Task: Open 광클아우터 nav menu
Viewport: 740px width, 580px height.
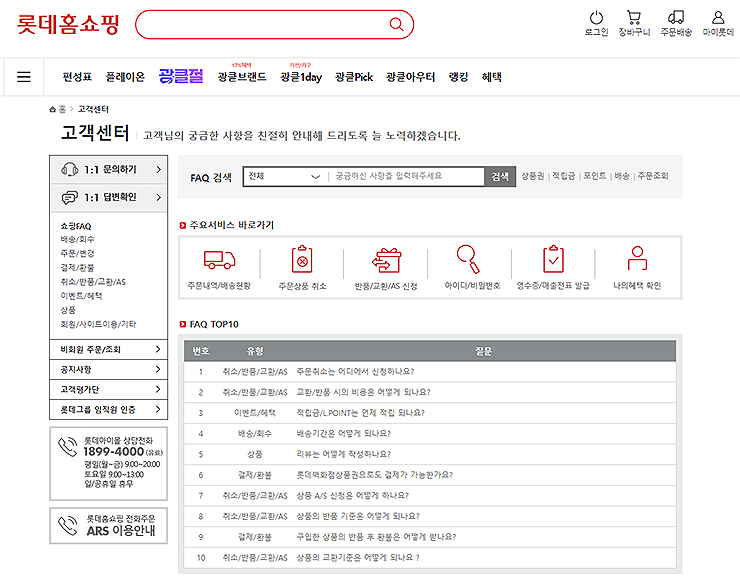Action: point(411,77)
